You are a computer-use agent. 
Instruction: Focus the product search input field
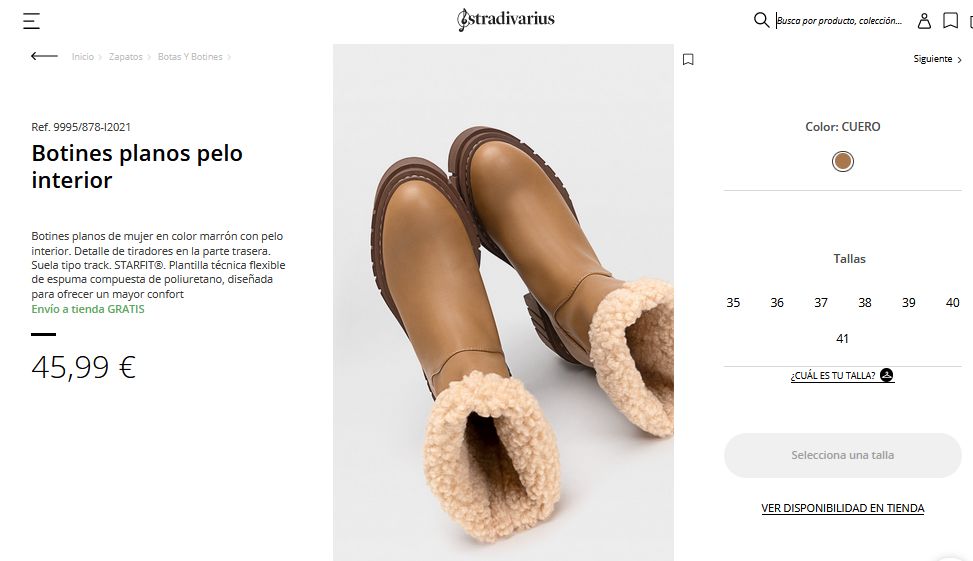(840, 20)
